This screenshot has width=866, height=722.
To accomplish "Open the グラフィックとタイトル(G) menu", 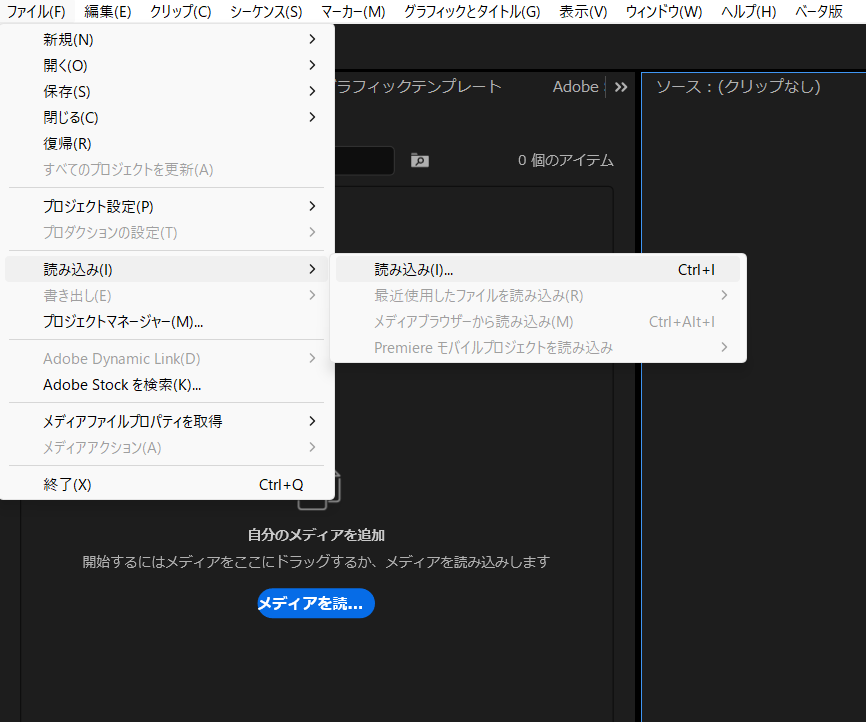I will coord(472,12).
